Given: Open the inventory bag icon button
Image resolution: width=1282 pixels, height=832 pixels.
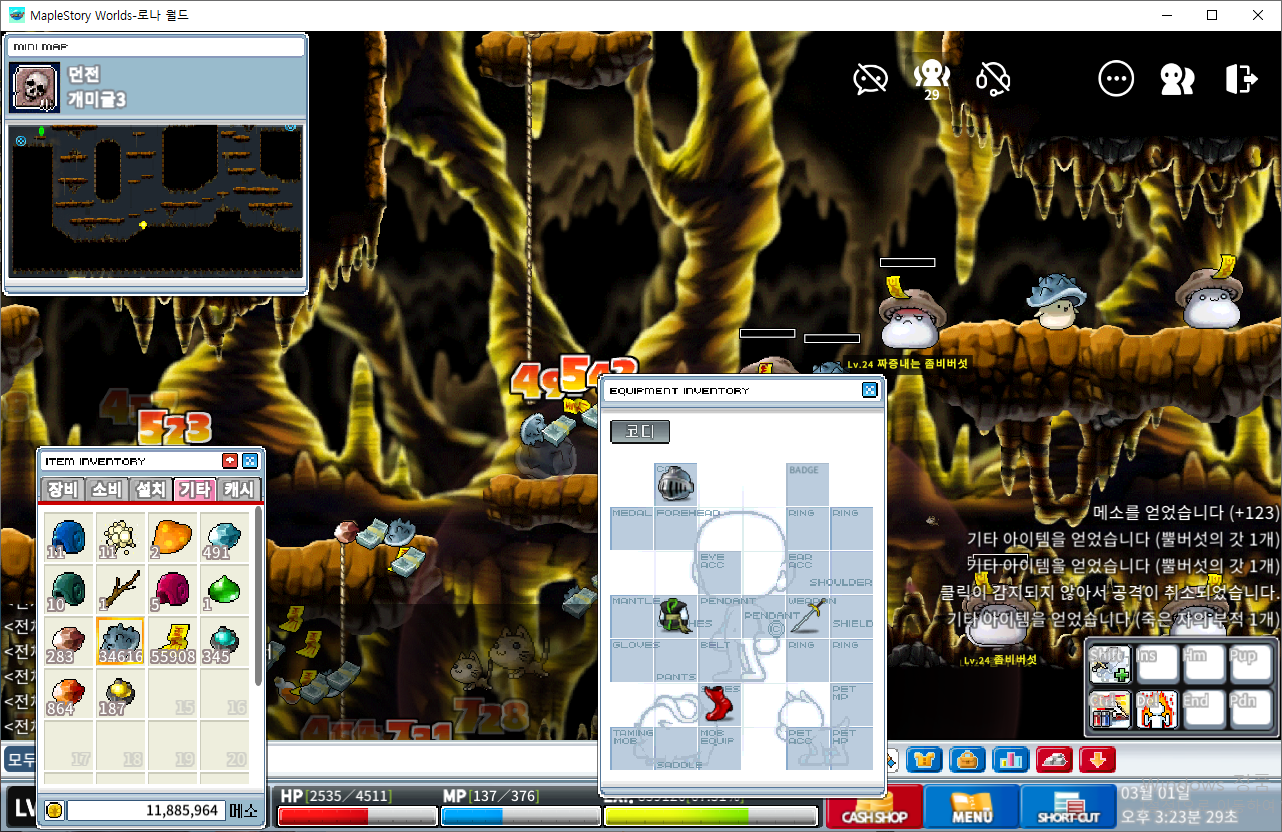Looking at the screenshot, I should (968, 760).
